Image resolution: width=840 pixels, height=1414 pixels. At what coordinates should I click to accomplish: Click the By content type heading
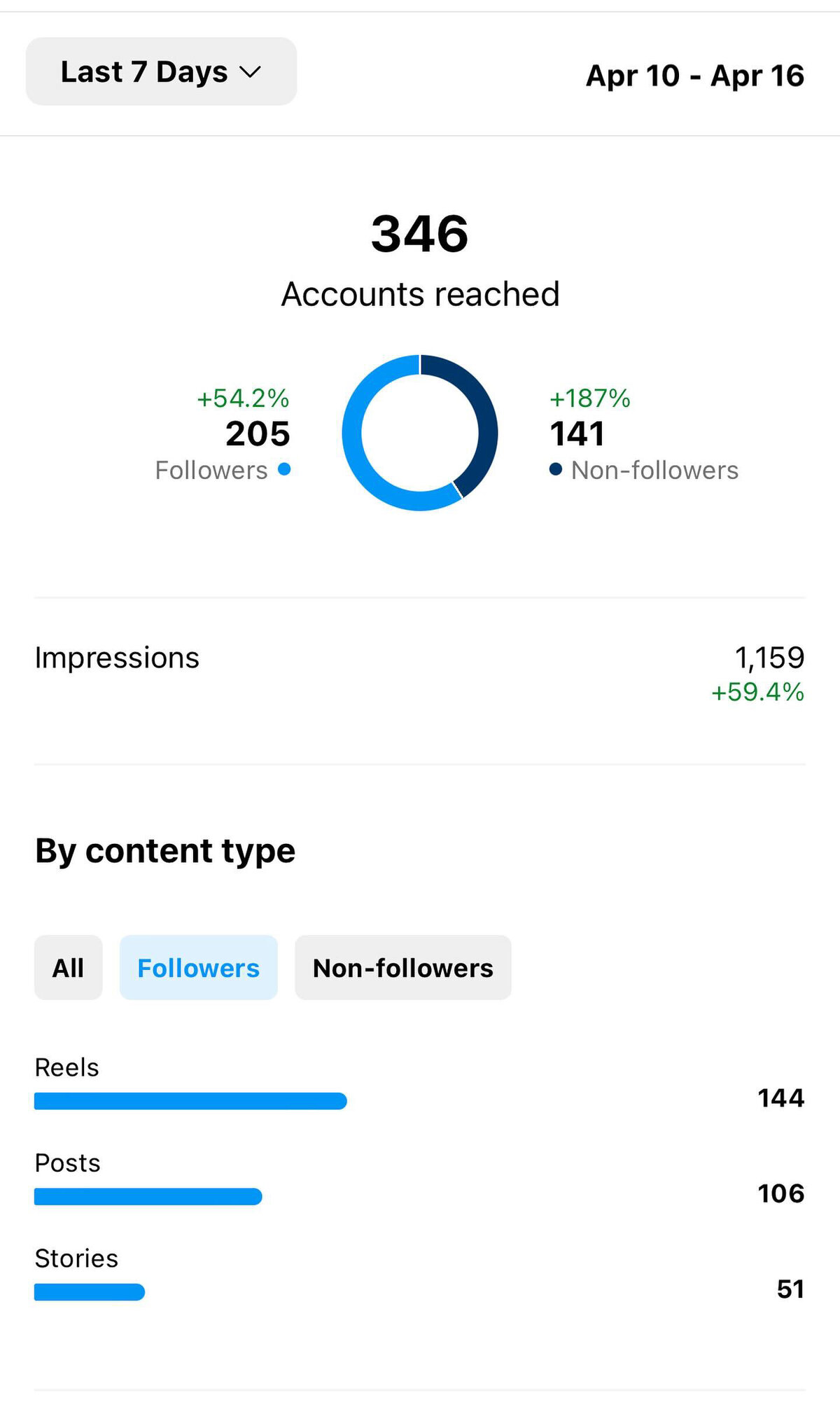(165, 852)
